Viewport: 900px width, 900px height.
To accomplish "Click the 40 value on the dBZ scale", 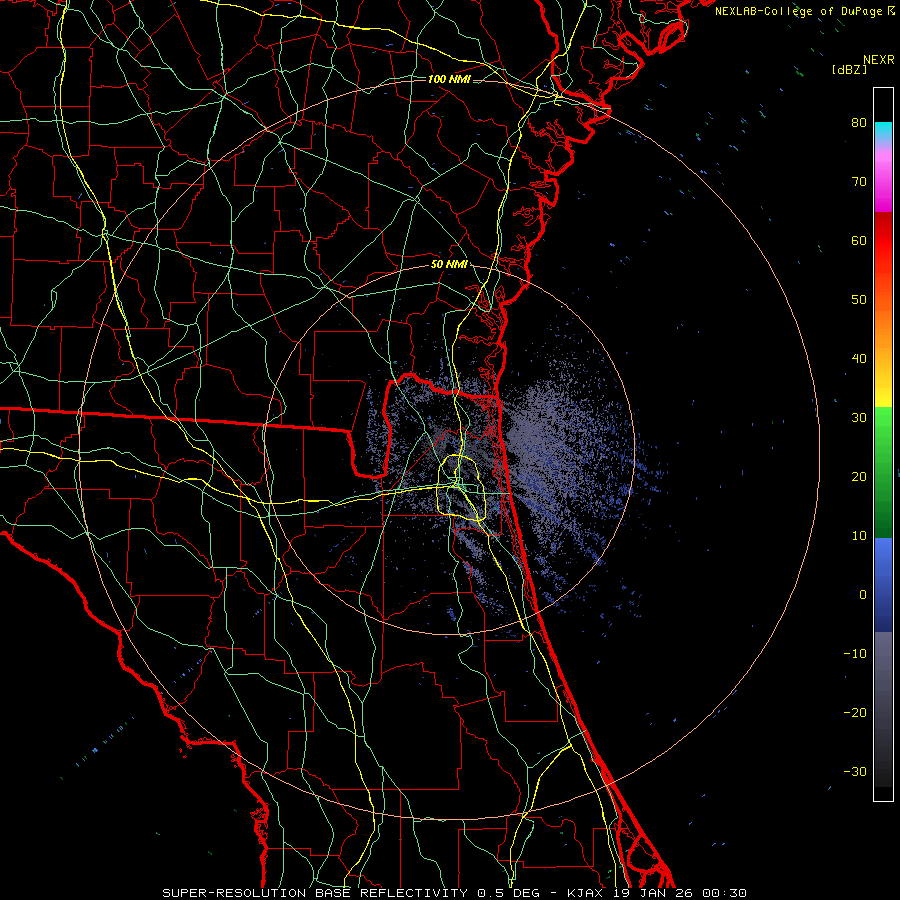I will pyautogui.click(x=859, y=359).
